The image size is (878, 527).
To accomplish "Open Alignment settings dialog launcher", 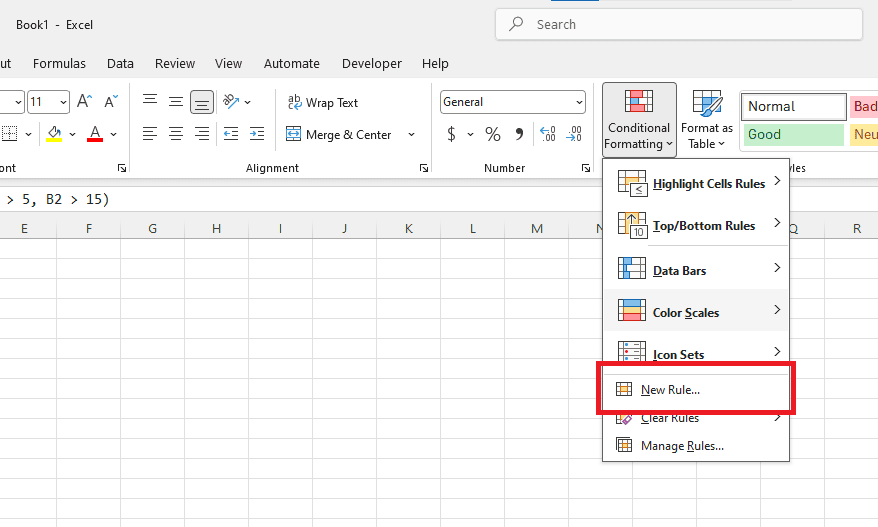I will point(424,168).
